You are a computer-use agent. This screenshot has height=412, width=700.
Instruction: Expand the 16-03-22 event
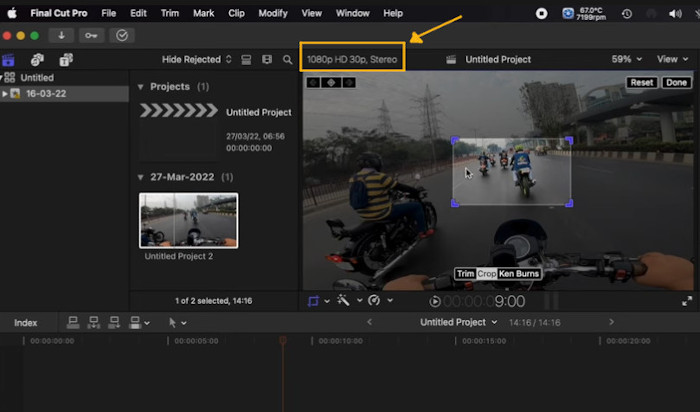[x=4, y=94]
